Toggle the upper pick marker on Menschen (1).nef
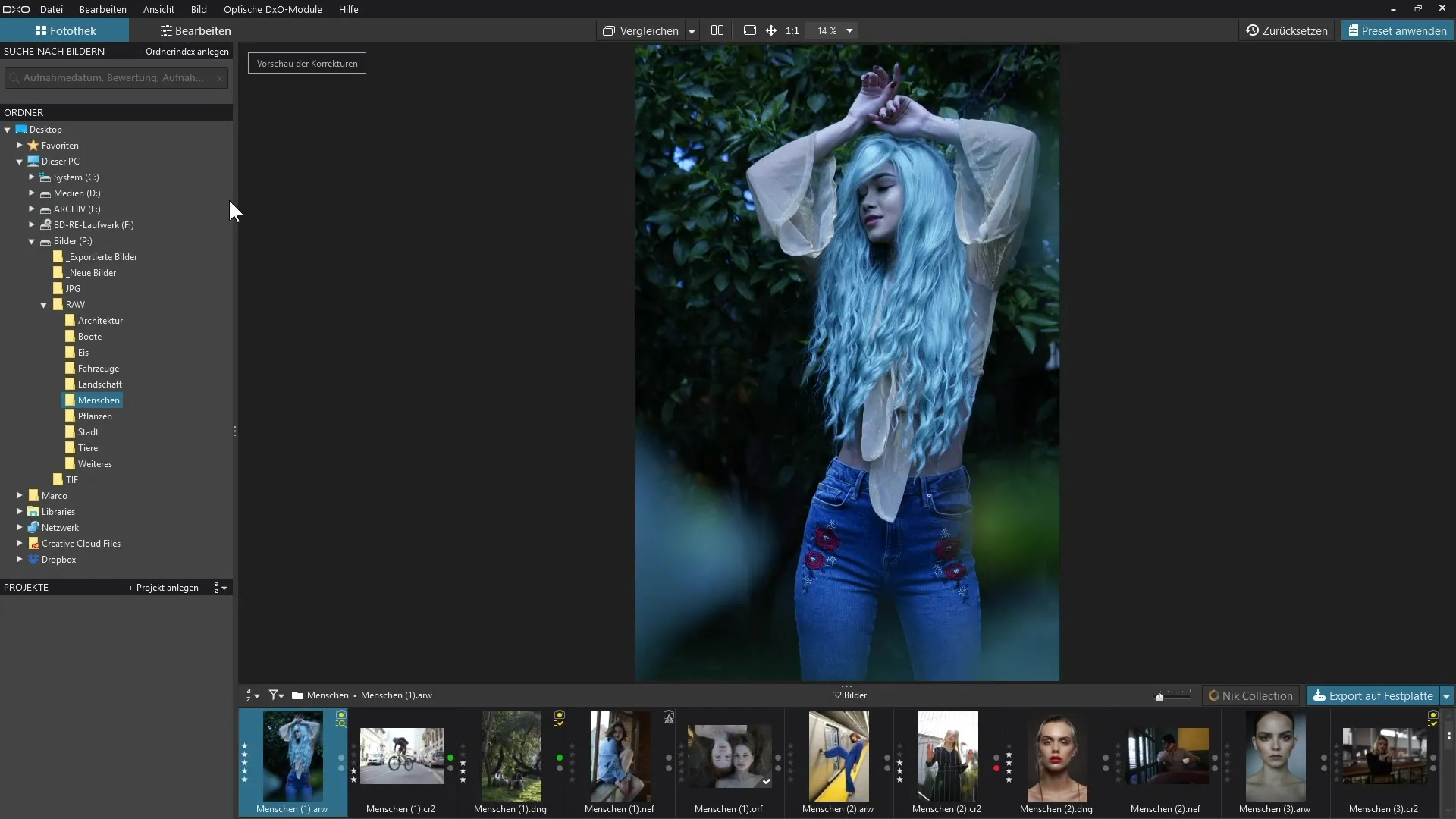The image size is (1456, 819). (x=669, y=758)
